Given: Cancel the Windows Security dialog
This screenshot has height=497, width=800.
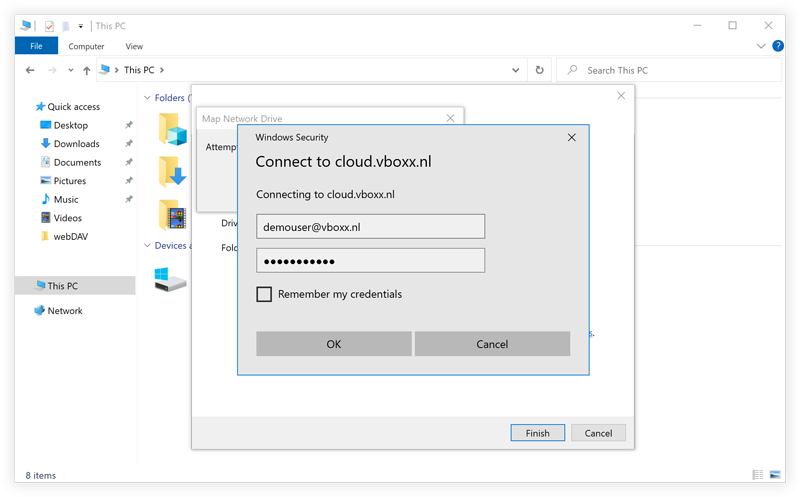Looking at the screenshot, I should pos(492,344).
